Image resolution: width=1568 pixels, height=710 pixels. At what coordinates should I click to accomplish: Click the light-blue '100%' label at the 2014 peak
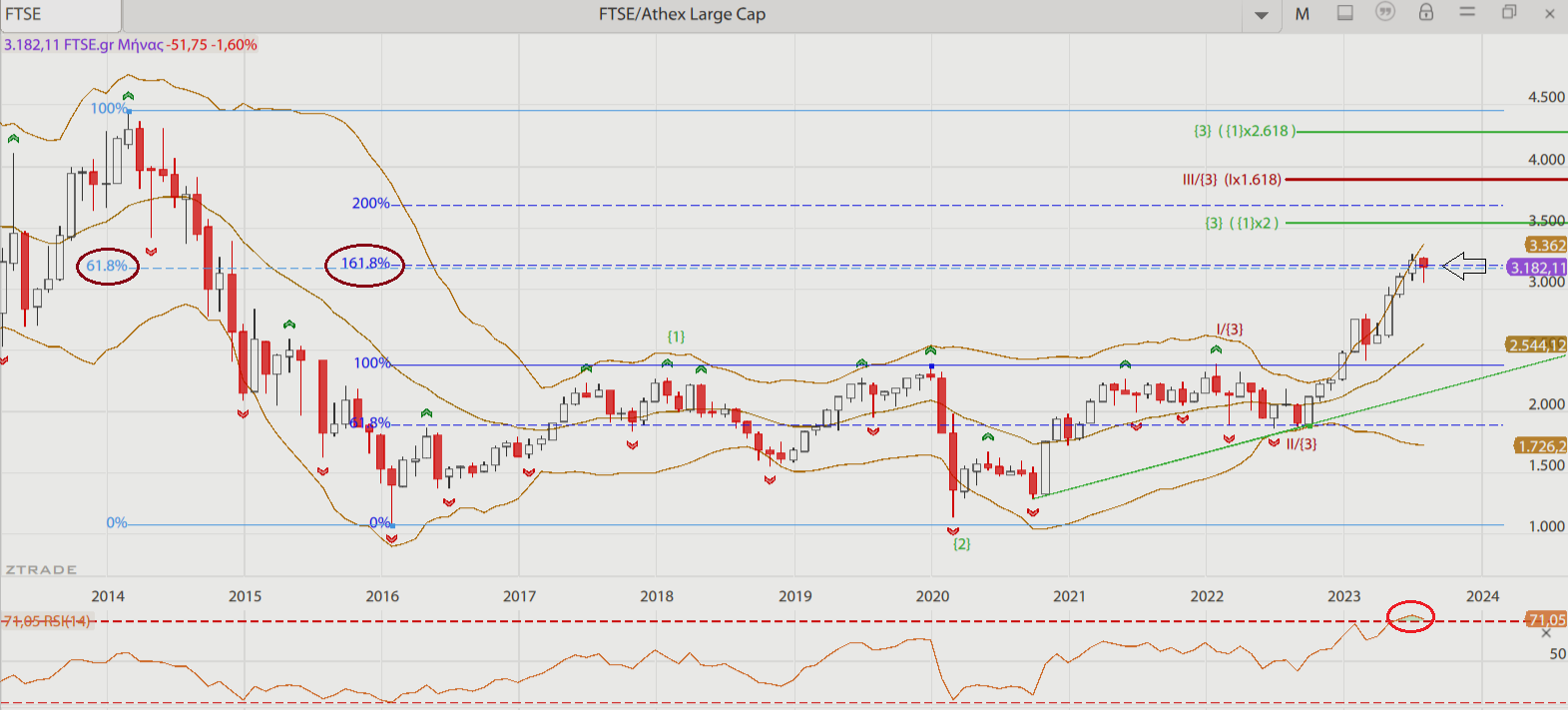coord(109,108)
